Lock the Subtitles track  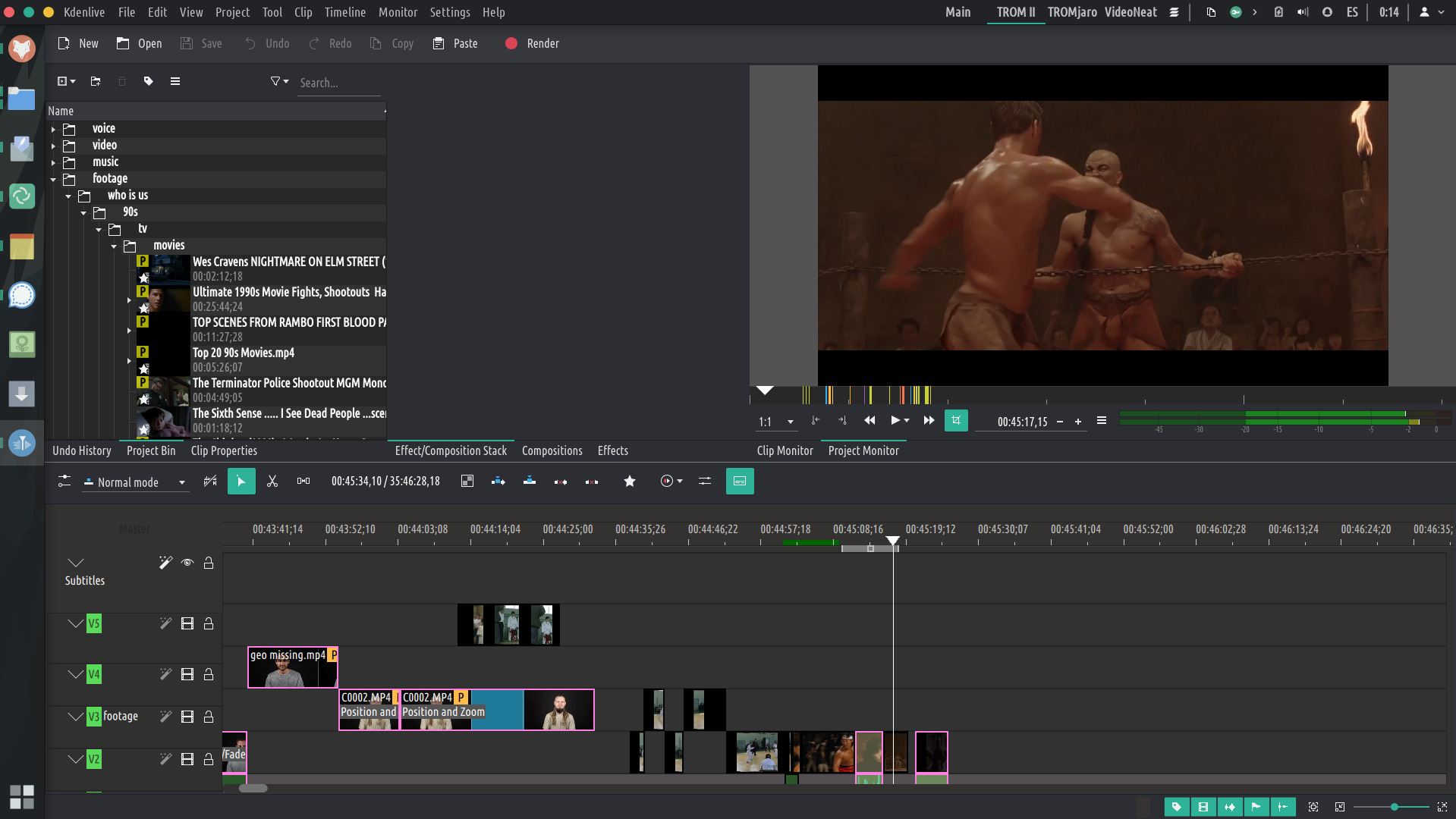tap(209, 563)
